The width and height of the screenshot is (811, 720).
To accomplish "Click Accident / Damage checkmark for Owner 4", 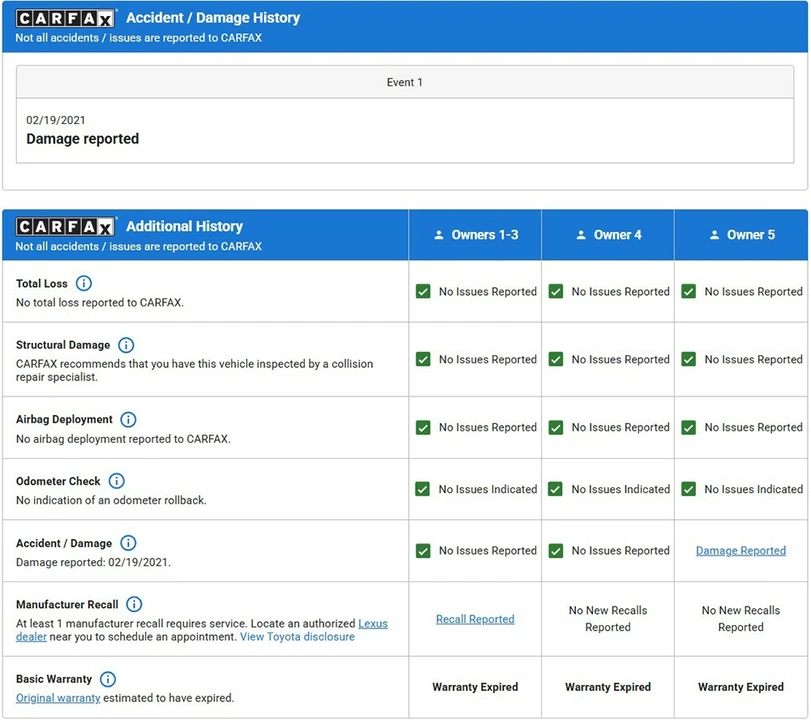I will tap(556, 550).
